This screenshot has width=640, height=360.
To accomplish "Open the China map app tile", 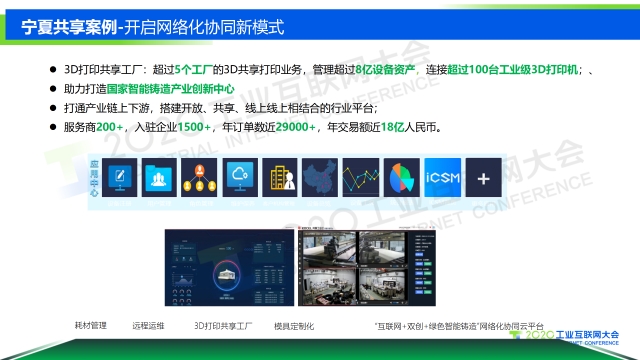I will [x=320, y=178].
